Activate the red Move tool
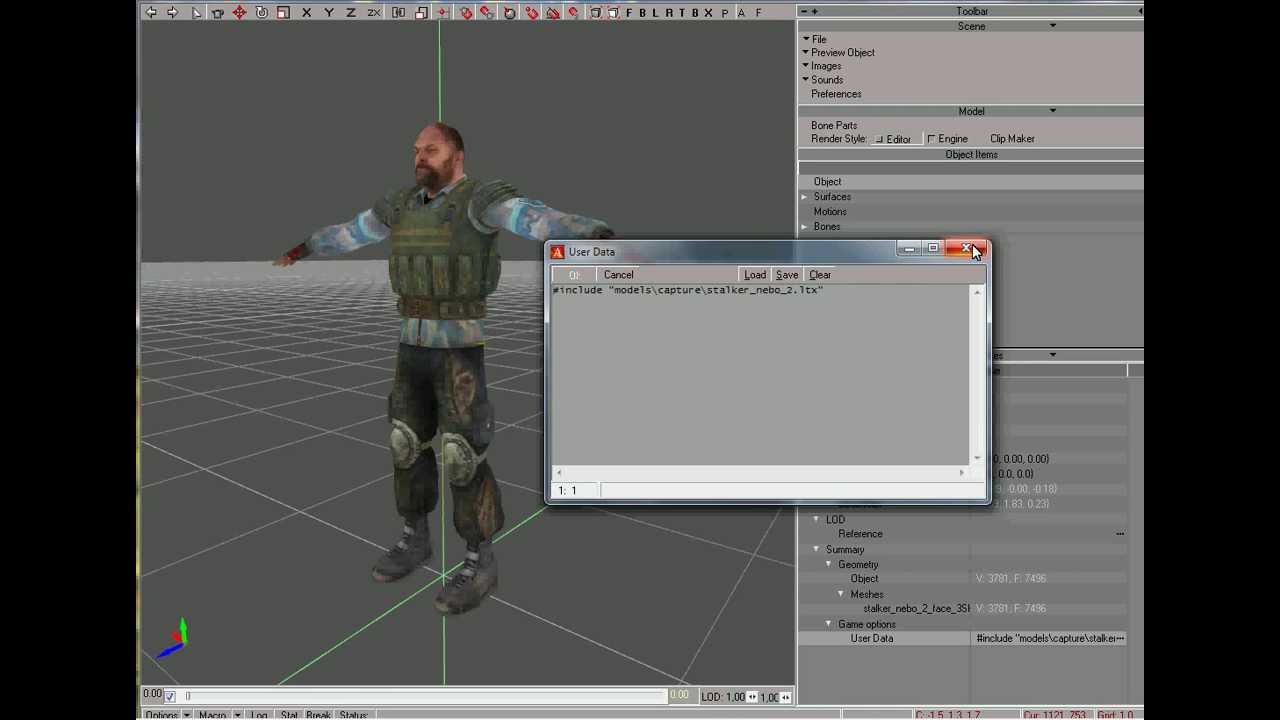Screen dimensions: 1280x720 [x=239, y=12]
